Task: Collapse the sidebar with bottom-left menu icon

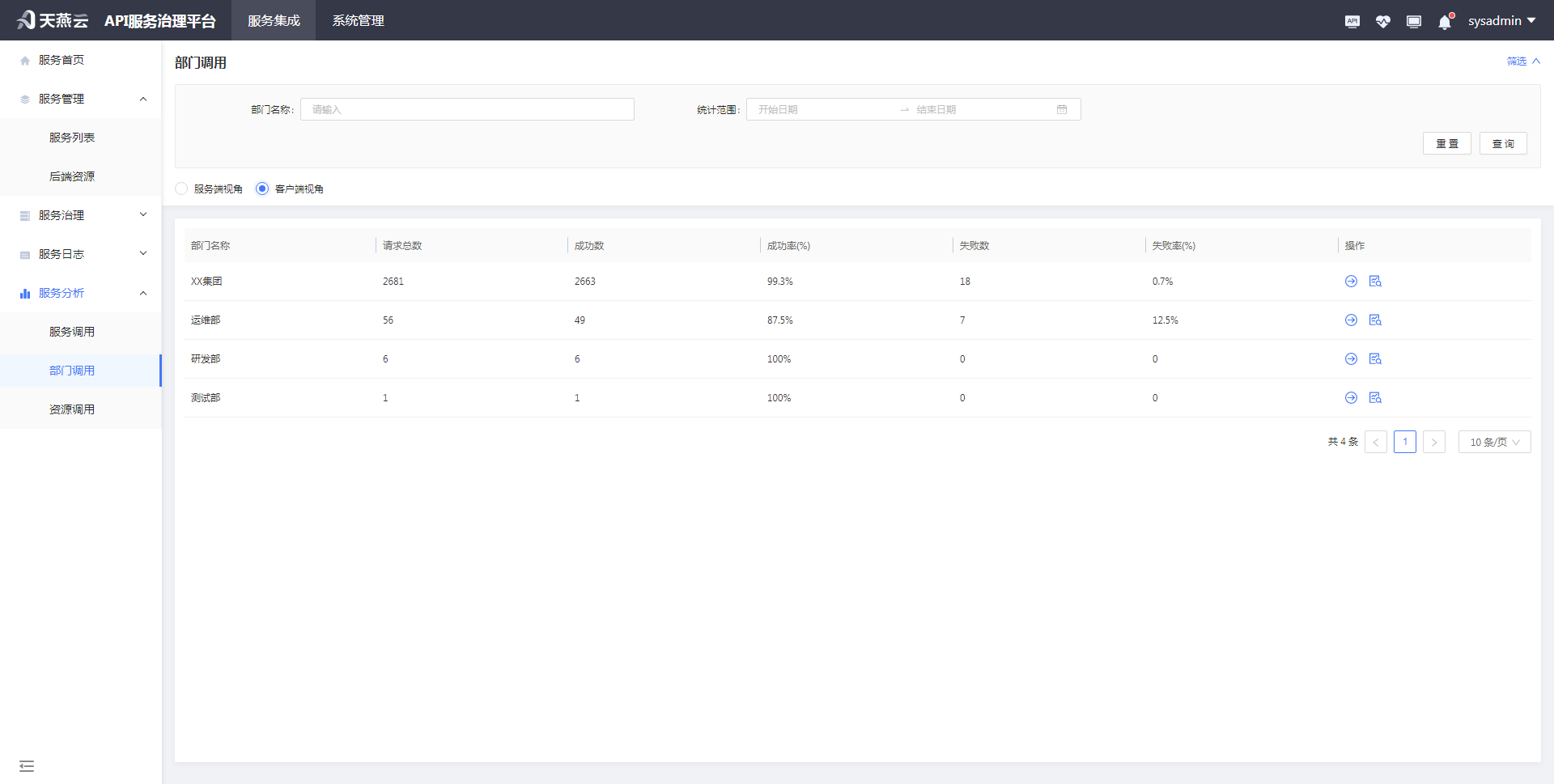Action: [27, 765]
